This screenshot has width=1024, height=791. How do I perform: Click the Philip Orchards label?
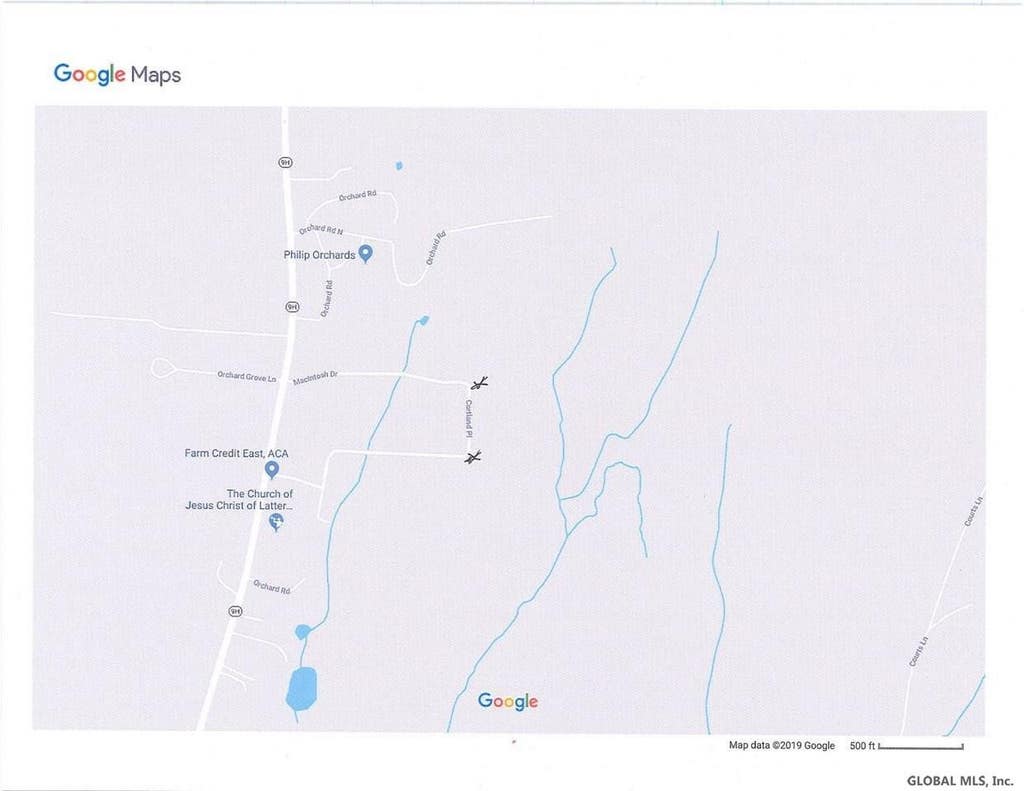coord(319,255)
